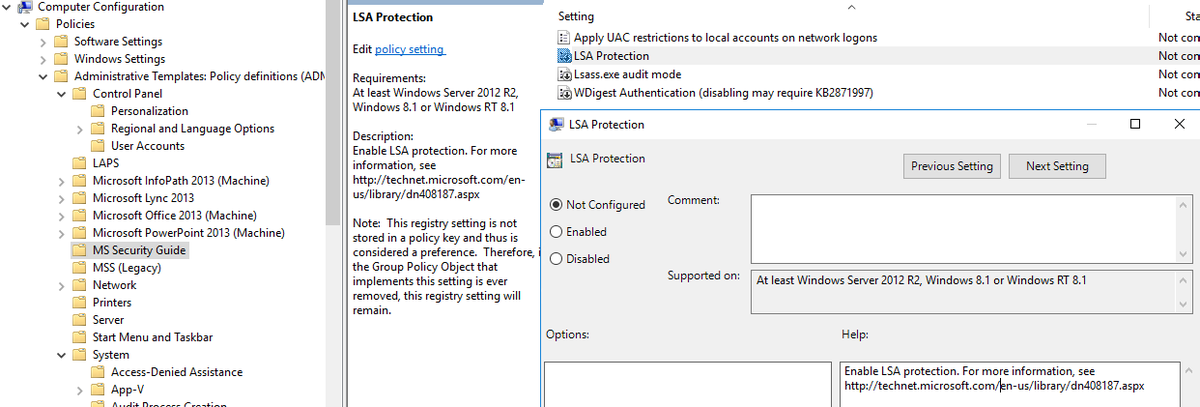1200x407 pixels.
Task: Expand the Microsoft Lync 2013 node
Action: click(x=61, y=198)
